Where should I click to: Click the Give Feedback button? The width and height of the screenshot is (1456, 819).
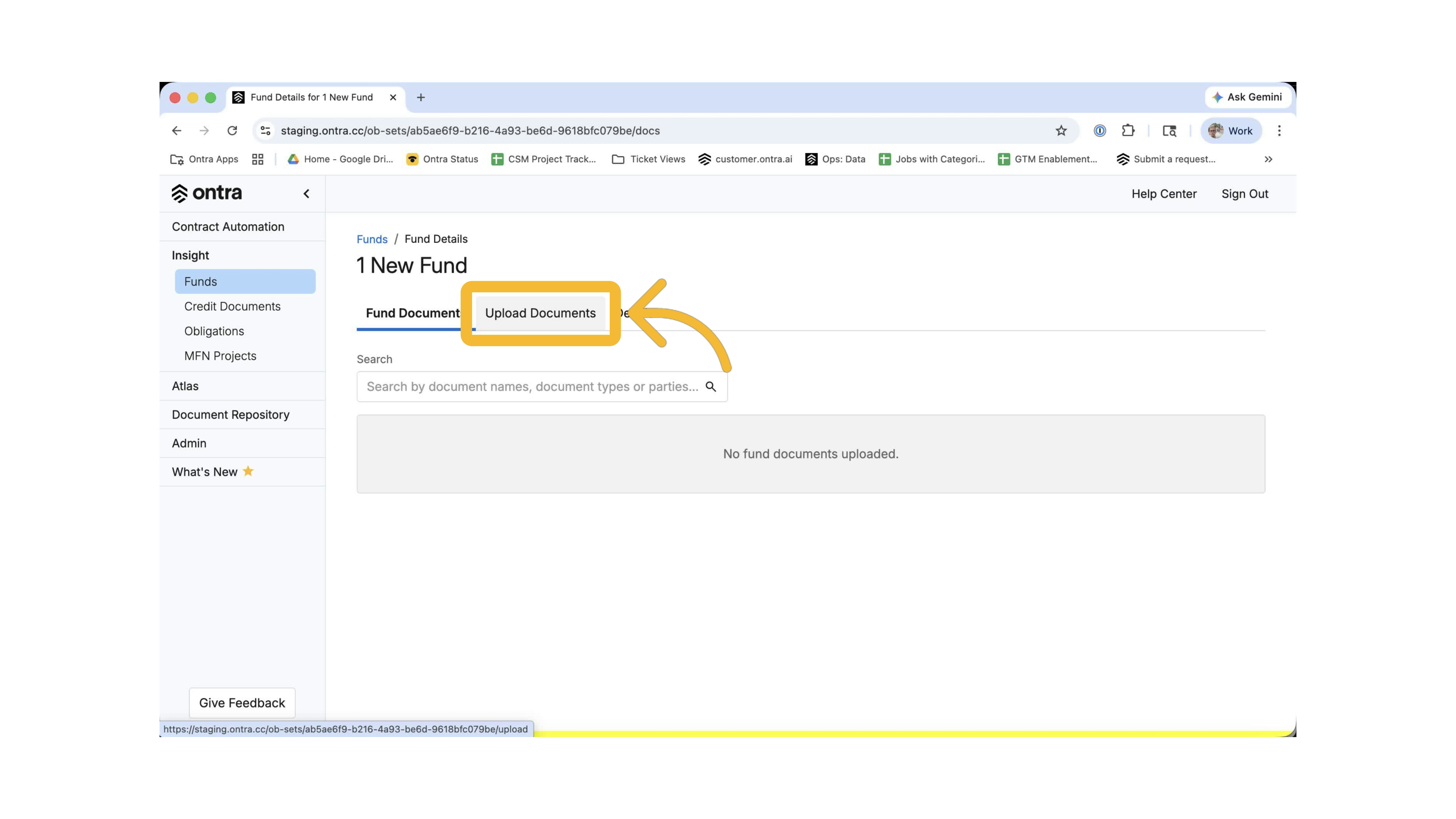point(242,703)
